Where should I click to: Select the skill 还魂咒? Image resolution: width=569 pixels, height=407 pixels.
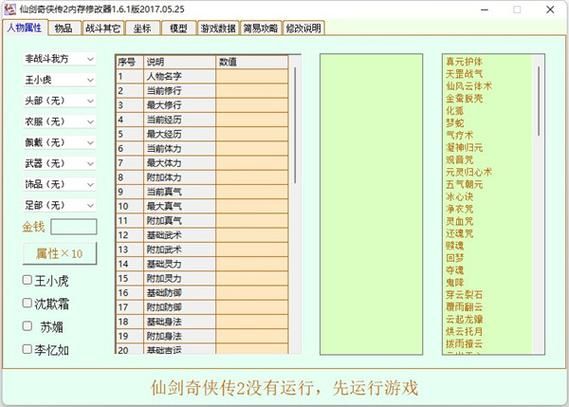pyautogui.click(x=459, y=233)
